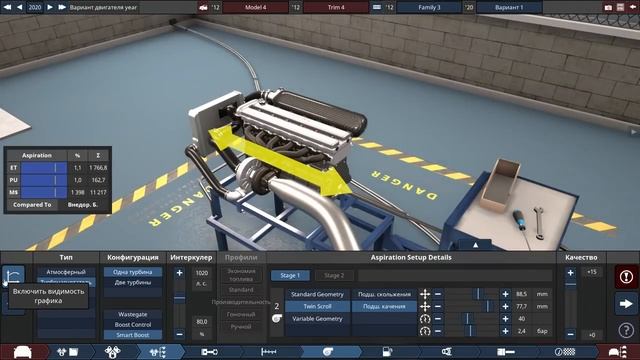
Task: Open the fuel system tab with pump icon
Action: click(387, 352)
